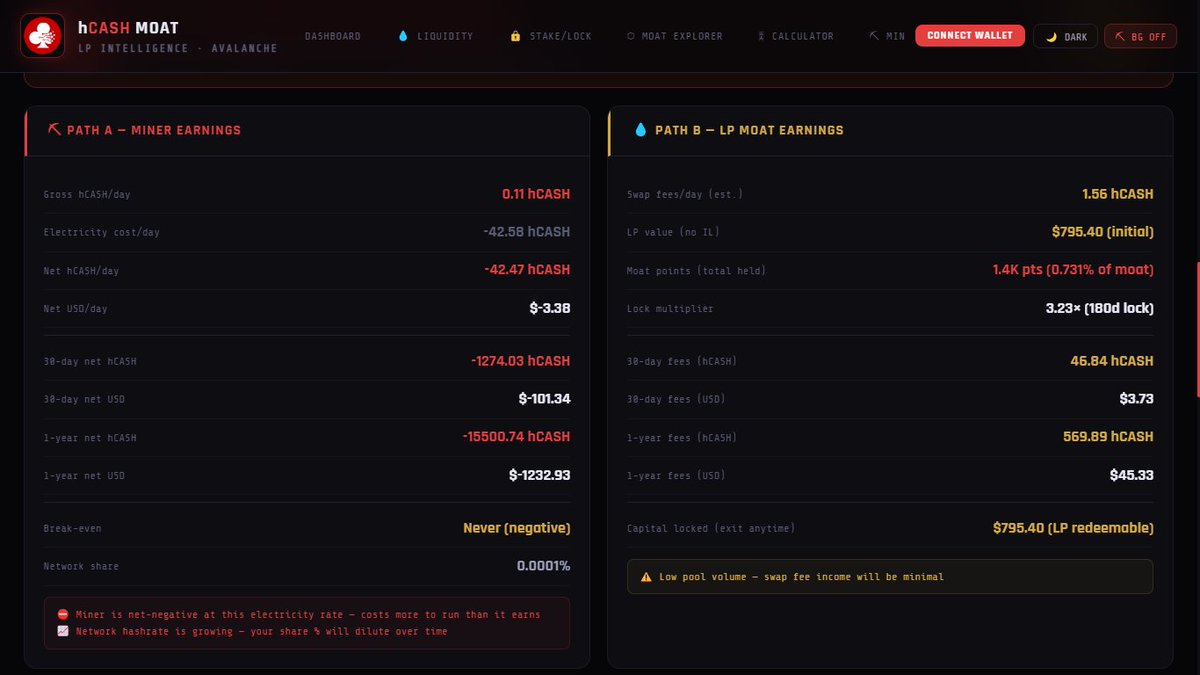Click the 'Moat points (total held)' label
This screenshot has width=1200, height=675.
tap(696, 270)
